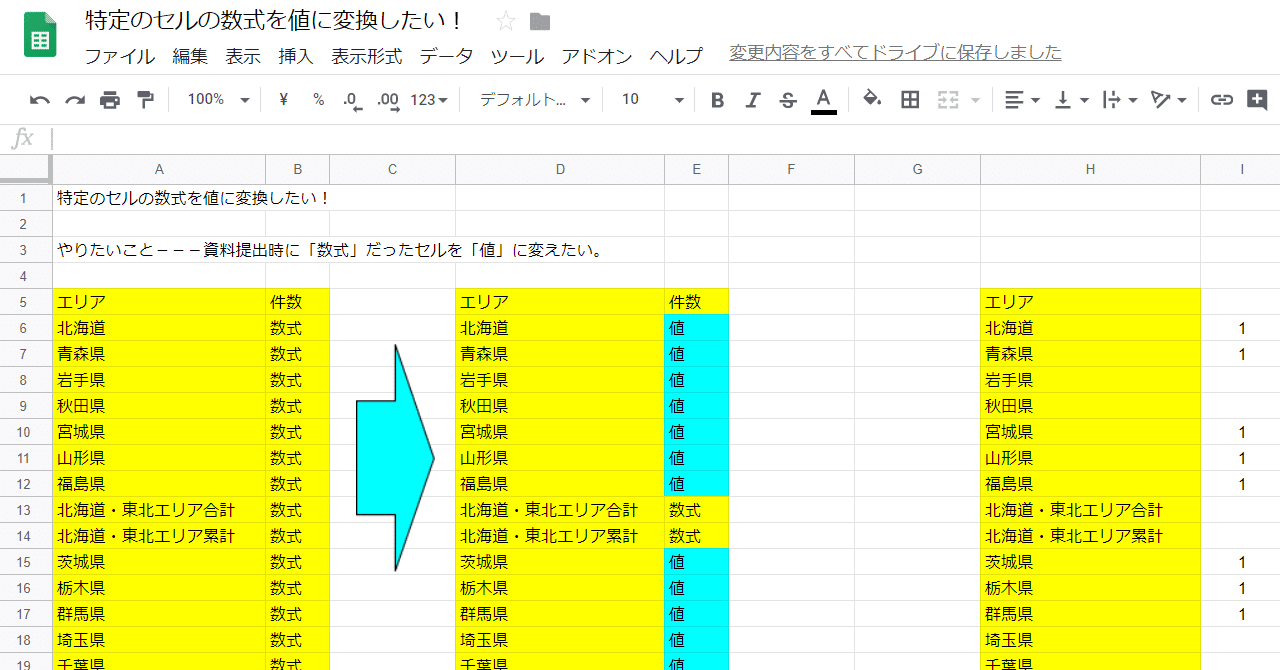The width and height of the screenshot is (1280, 670).
Task: Open the 挿入 menu
Action: (x=296, y=56)
